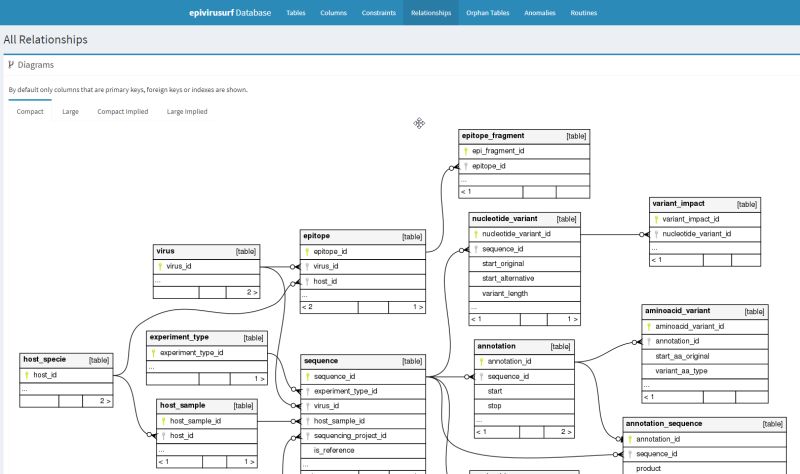Click key icon beside virus_id in epitope table
Viewport: 800px width, 474px height.
click(307, 266)
